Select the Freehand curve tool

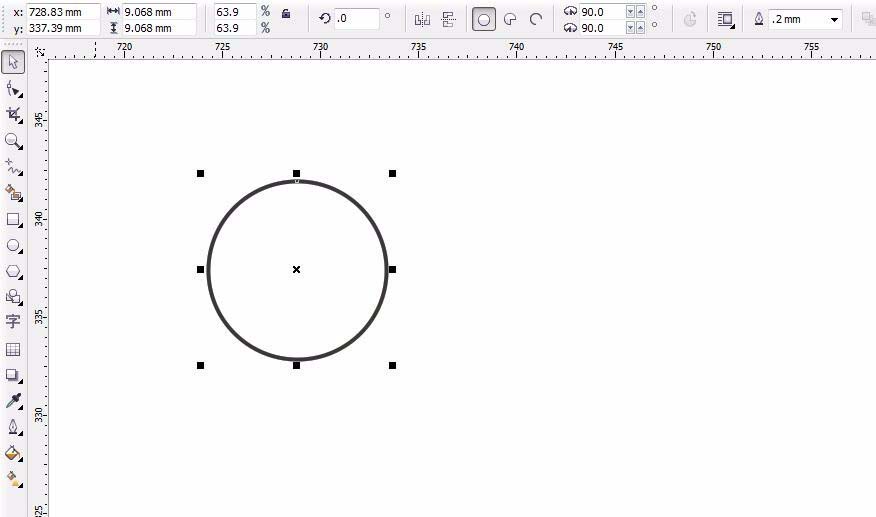(x=13, y=167)
